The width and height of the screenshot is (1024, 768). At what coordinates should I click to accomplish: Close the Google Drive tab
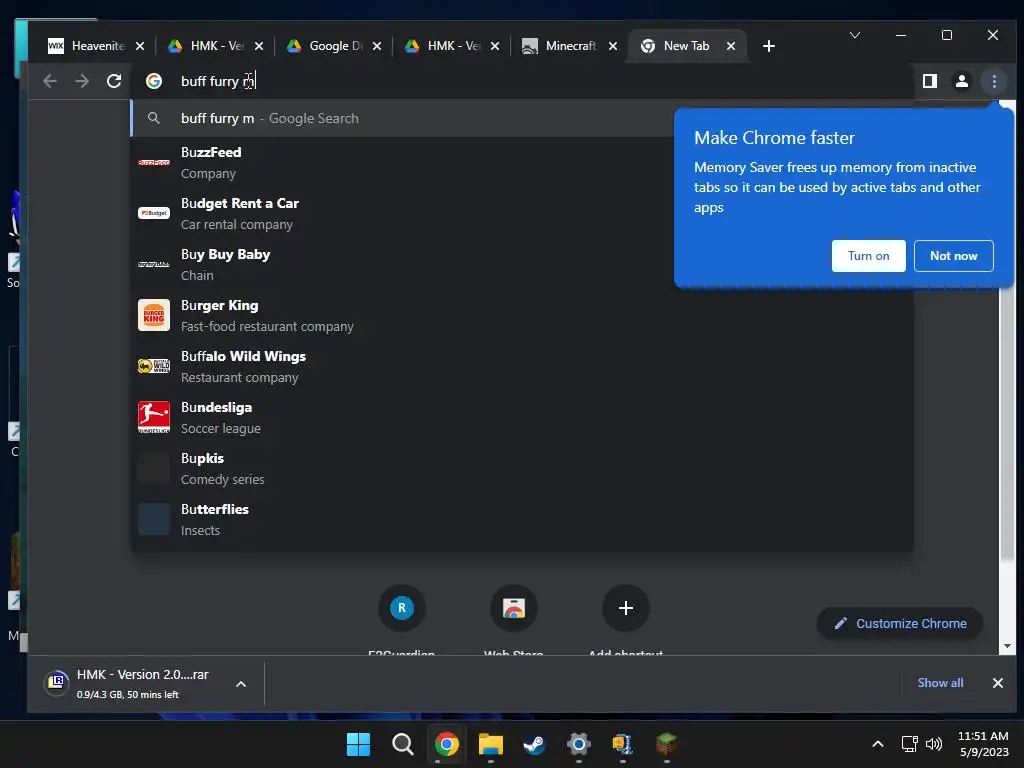point(377,46)
